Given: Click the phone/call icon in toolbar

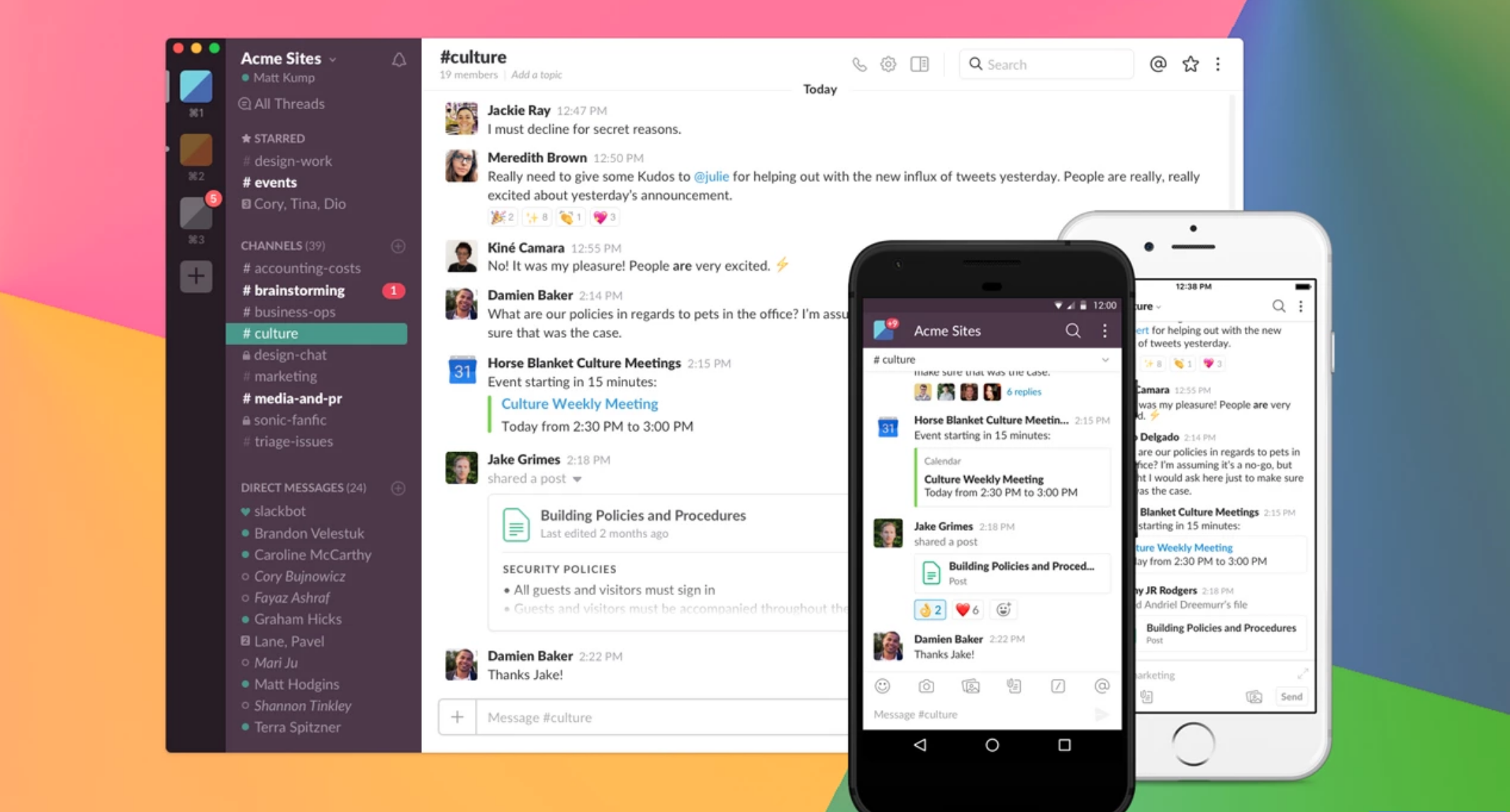Looking at the screenshot, I should tap(858, 64).
